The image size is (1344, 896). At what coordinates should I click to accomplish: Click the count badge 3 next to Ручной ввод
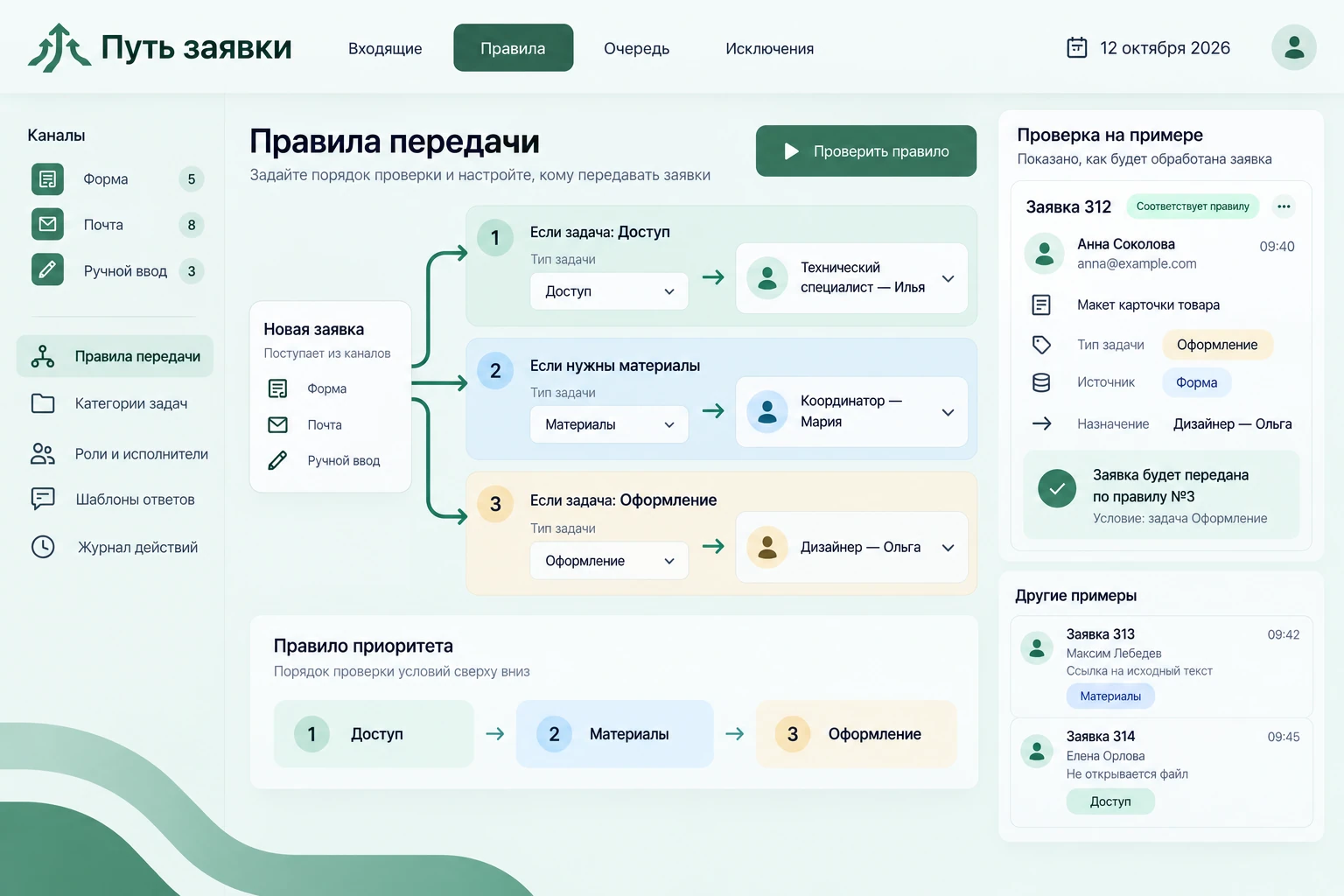pos(192,271)
